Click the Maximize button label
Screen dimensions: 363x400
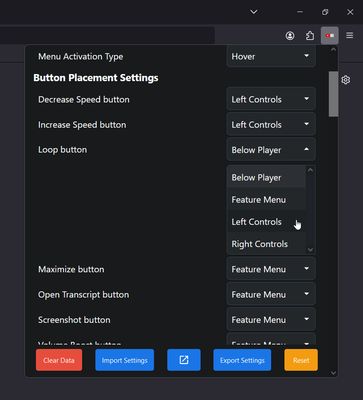pos(71,269)
